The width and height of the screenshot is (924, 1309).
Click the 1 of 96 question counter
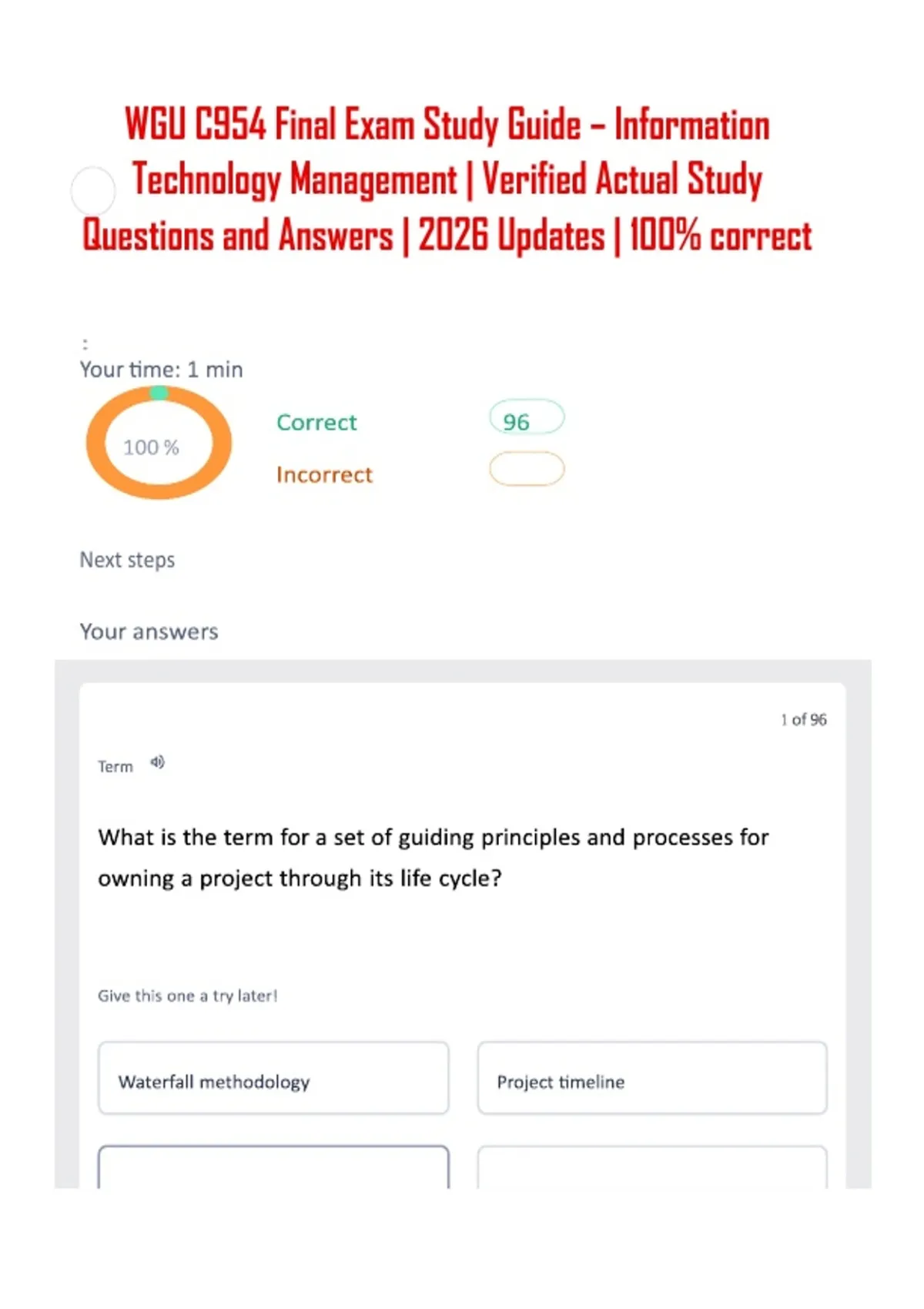tap(803, 719)
